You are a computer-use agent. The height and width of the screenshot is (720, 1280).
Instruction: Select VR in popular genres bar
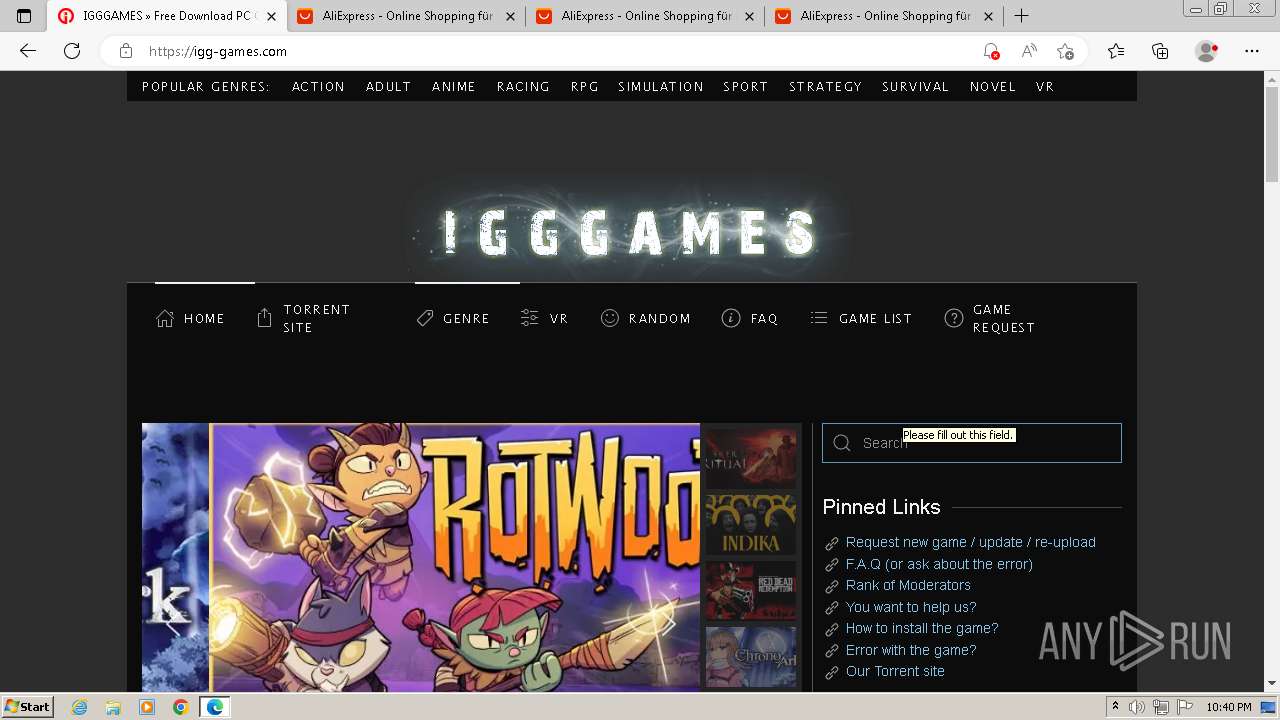click(1045, 87)
